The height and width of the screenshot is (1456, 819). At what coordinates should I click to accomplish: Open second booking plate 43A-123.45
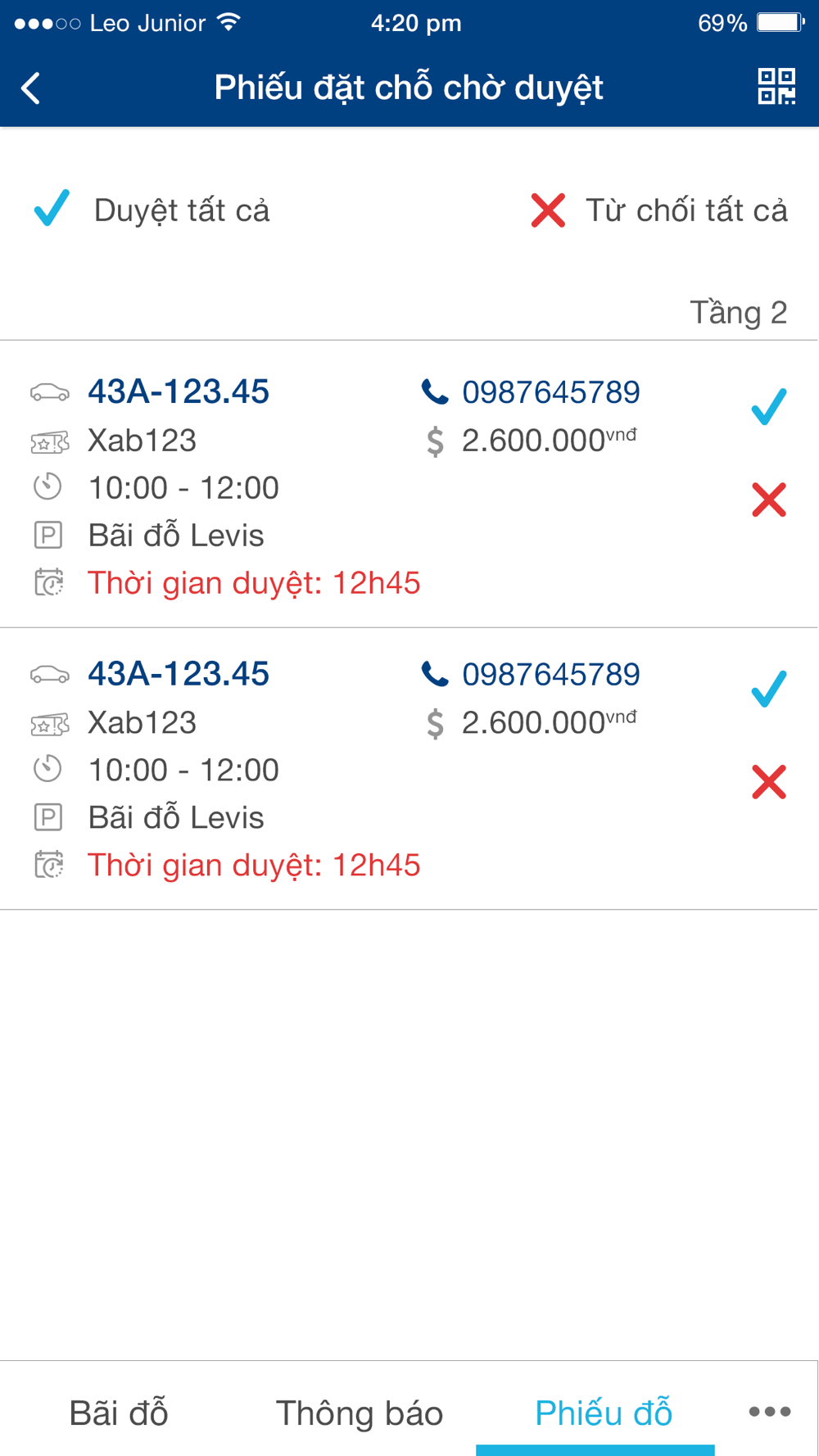179,674
